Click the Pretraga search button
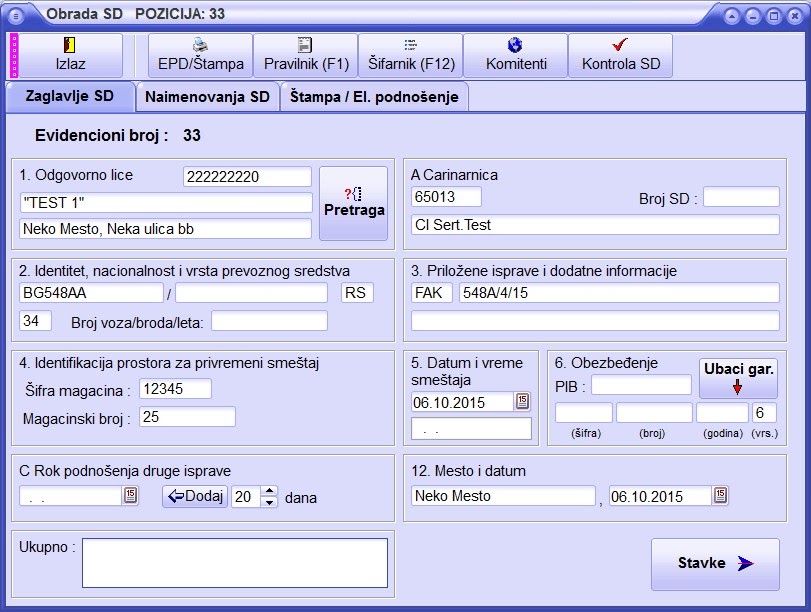The width and height of the screenshot is (811, 612). 354,203
